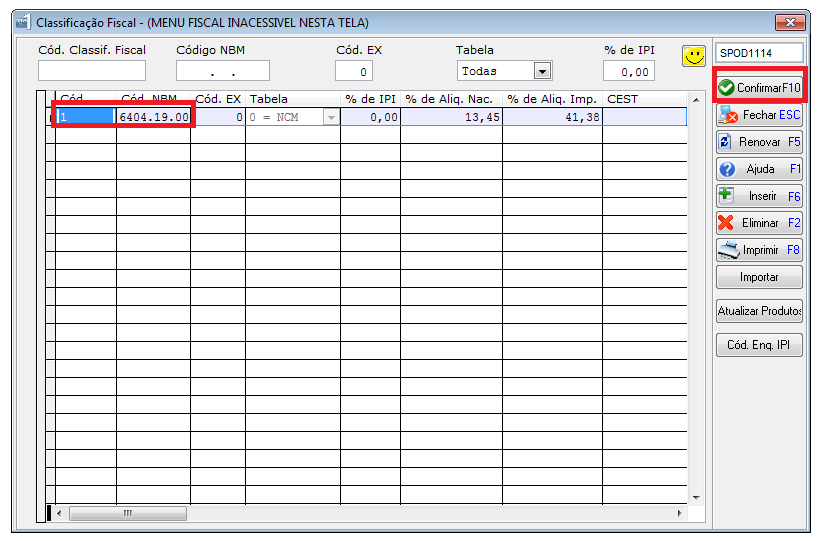Click the green checkmark Confirmar F10 button
The height and width of the screenshot is (541, 818).
tap(759, 88)
